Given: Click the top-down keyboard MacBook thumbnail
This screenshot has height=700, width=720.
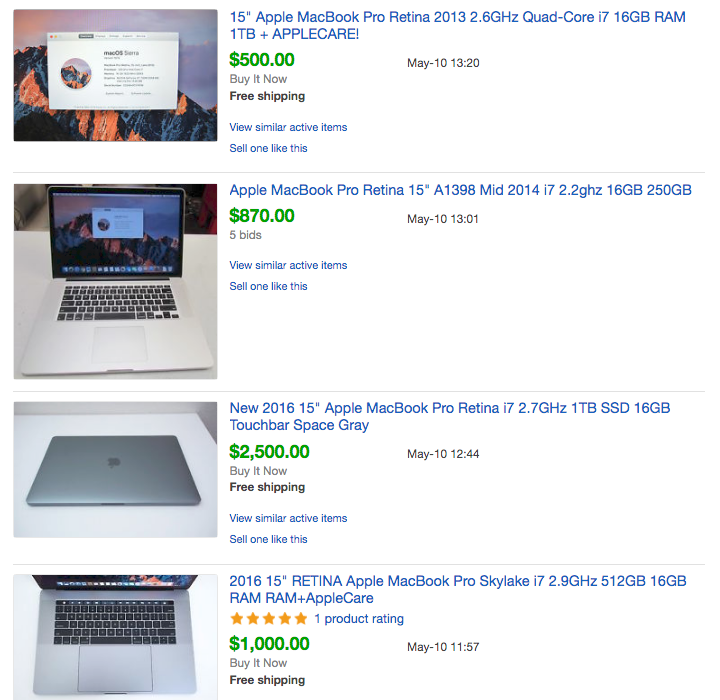Looking at the screenshot, I should [115, 637].
